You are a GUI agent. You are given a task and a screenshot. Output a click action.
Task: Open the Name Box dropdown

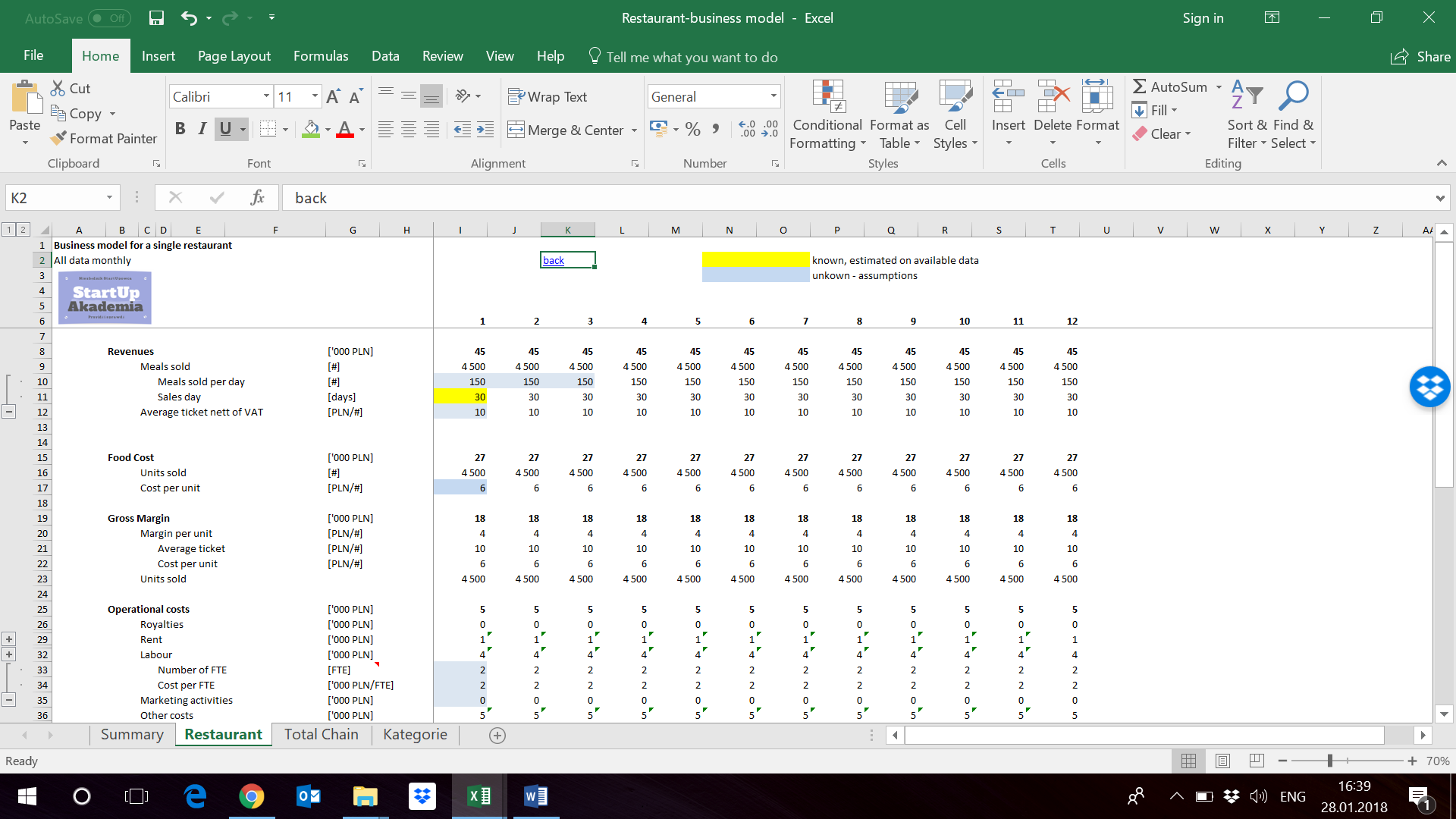[109, 198]
